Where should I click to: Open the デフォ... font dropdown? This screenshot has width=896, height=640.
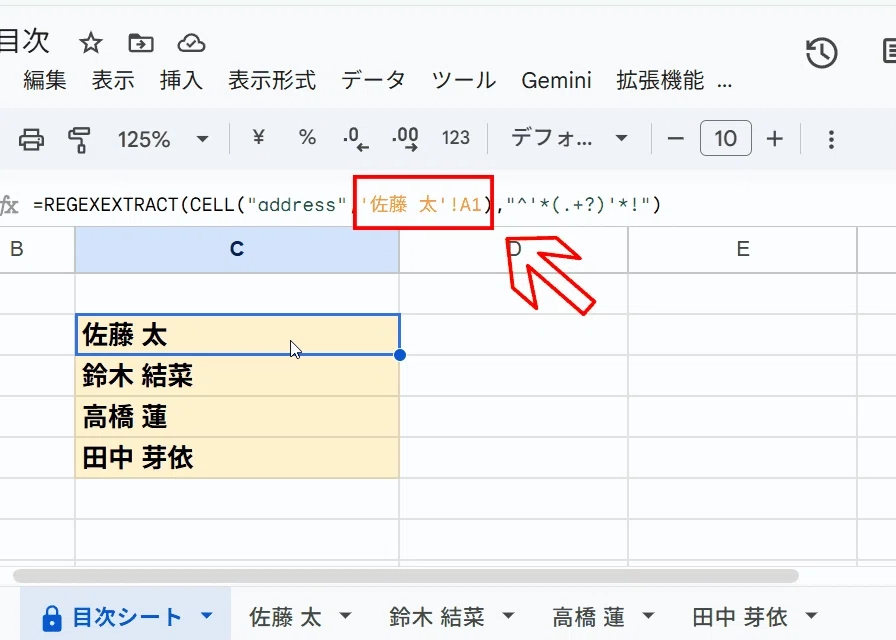coord(569,138)
